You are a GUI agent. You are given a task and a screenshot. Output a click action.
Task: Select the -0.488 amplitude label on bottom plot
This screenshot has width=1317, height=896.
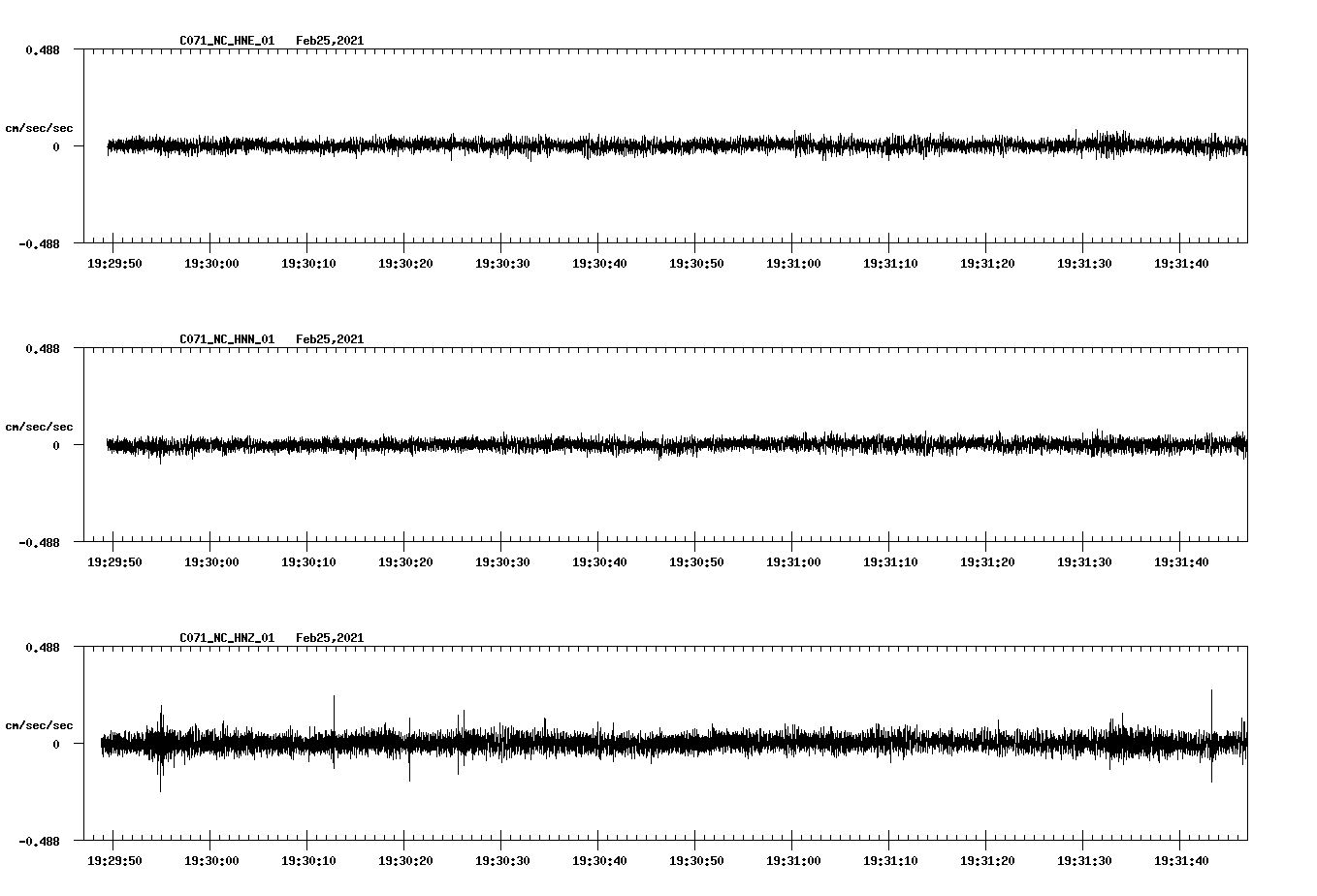[x=40, y=843]
